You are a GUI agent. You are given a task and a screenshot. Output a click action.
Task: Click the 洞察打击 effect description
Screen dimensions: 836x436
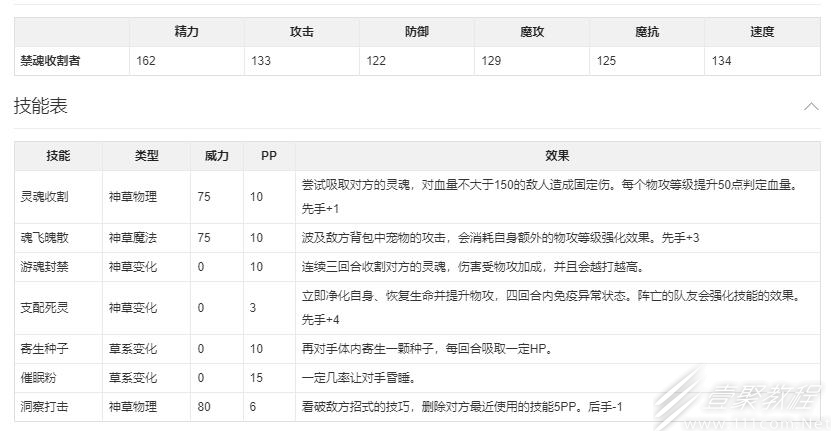(x=462, y=407)
